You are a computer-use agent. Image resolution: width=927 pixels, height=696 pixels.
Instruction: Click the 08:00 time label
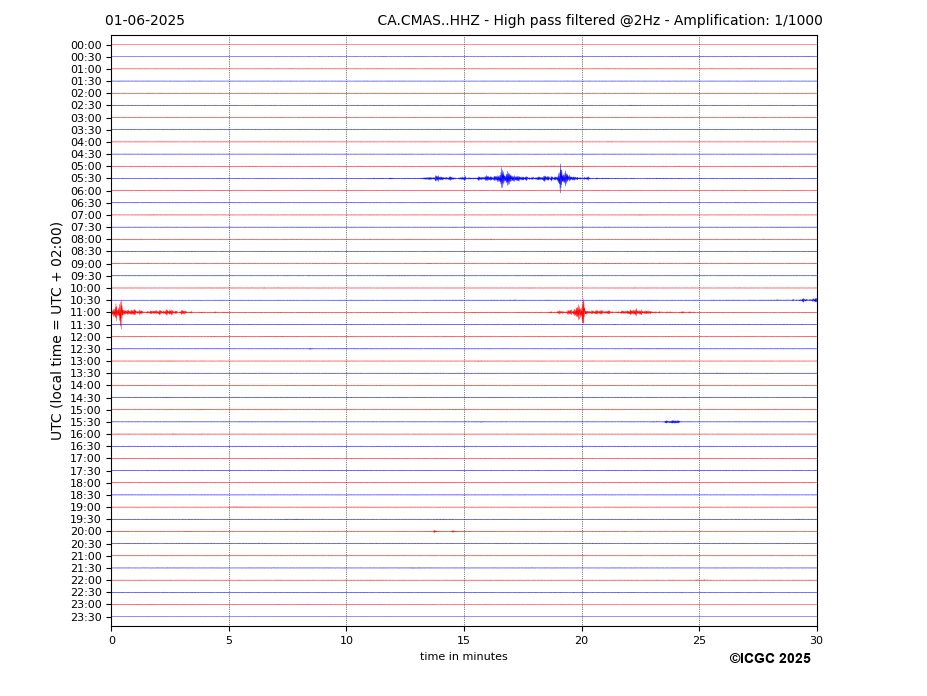tap(86, 239)
